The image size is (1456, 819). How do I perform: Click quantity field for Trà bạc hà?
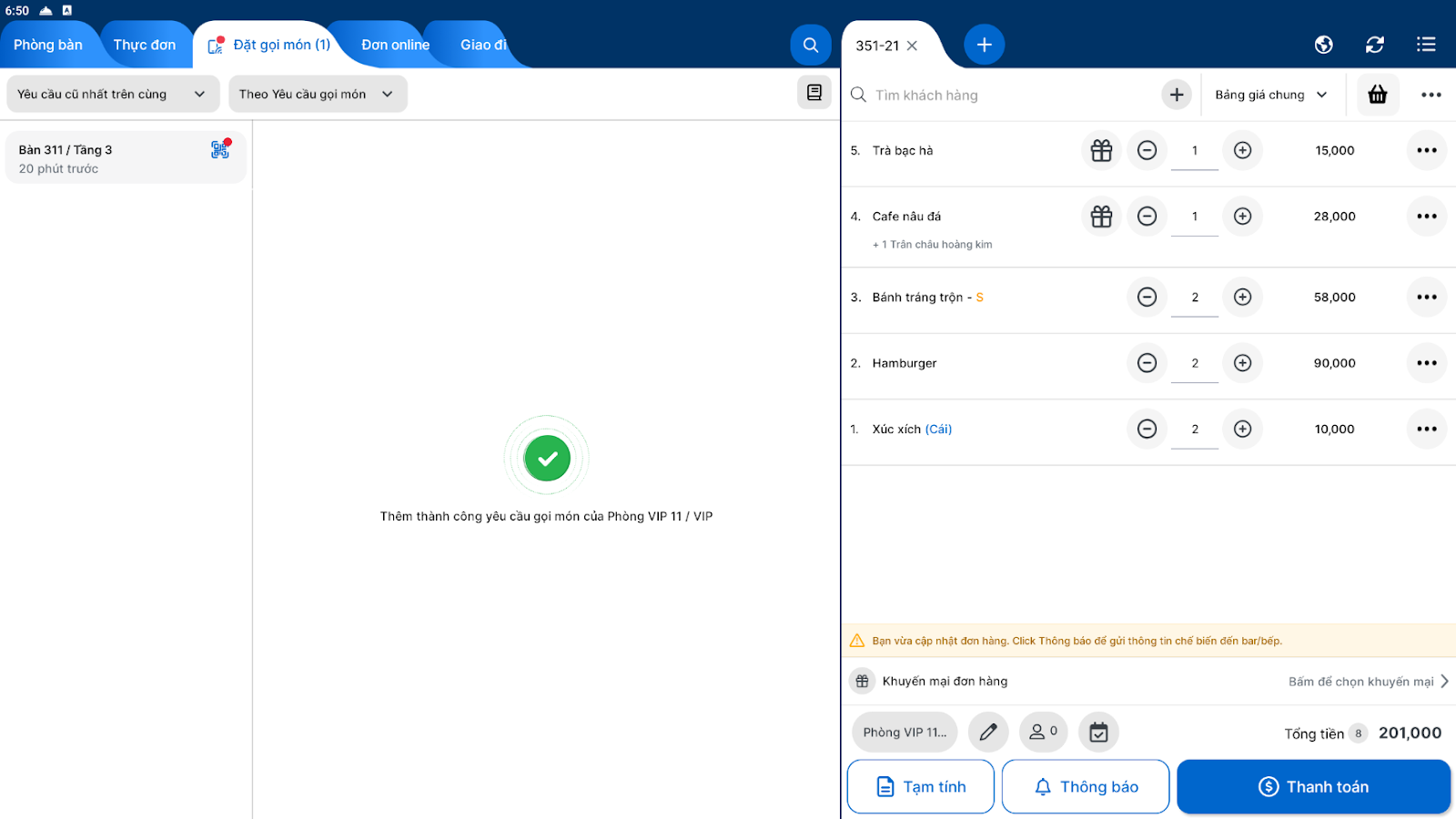[x=1195, y=151]
